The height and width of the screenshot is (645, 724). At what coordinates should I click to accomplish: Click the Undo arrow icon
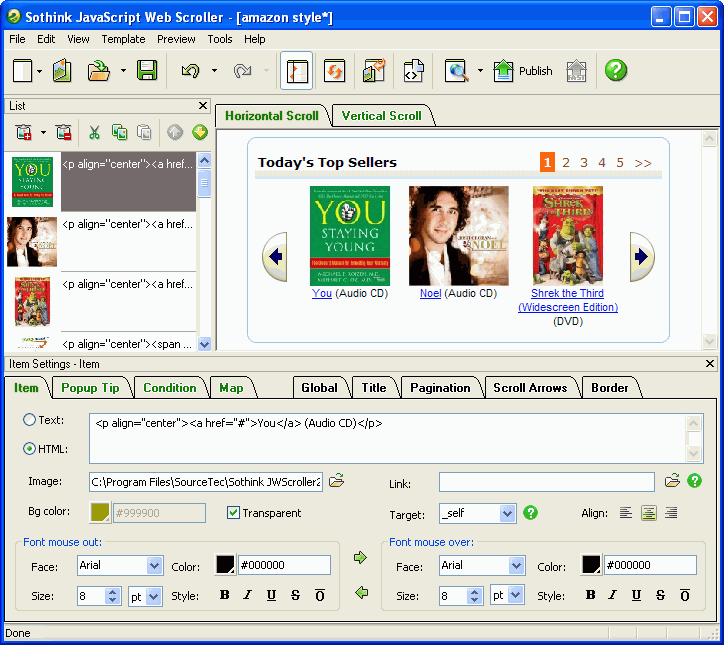(x=190, y=71)
